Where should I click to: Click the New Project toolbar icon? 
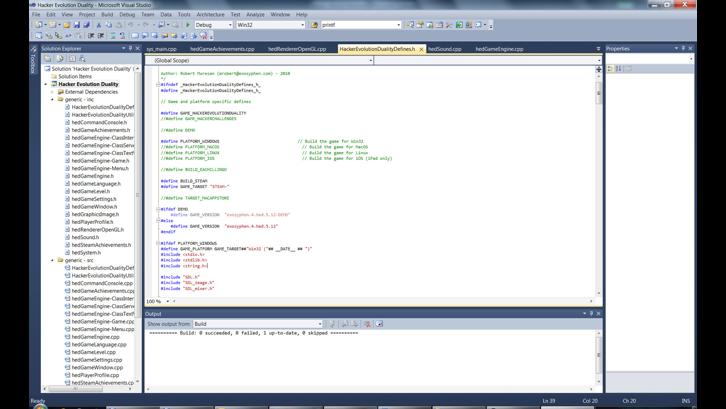point(38,25)
